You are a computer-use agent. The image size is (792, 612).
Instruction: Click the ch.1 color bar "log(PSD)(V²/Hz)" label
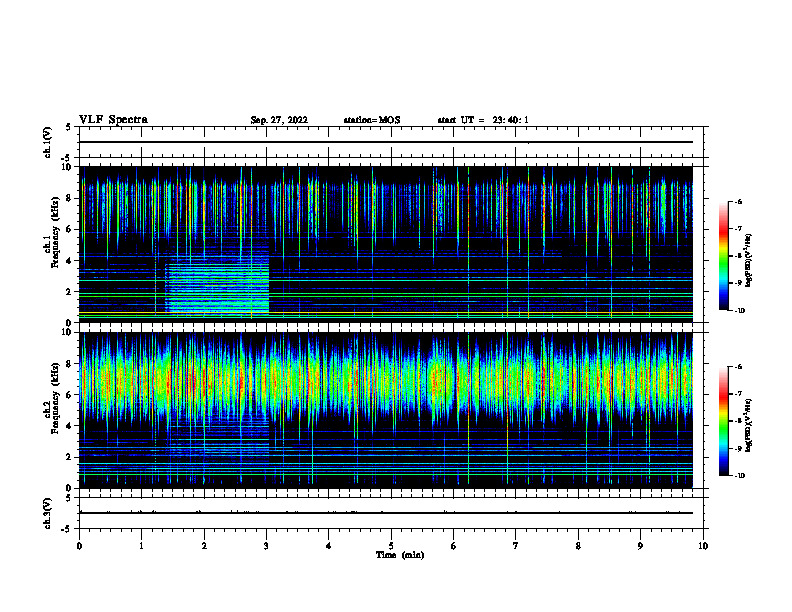click(749, 261)
